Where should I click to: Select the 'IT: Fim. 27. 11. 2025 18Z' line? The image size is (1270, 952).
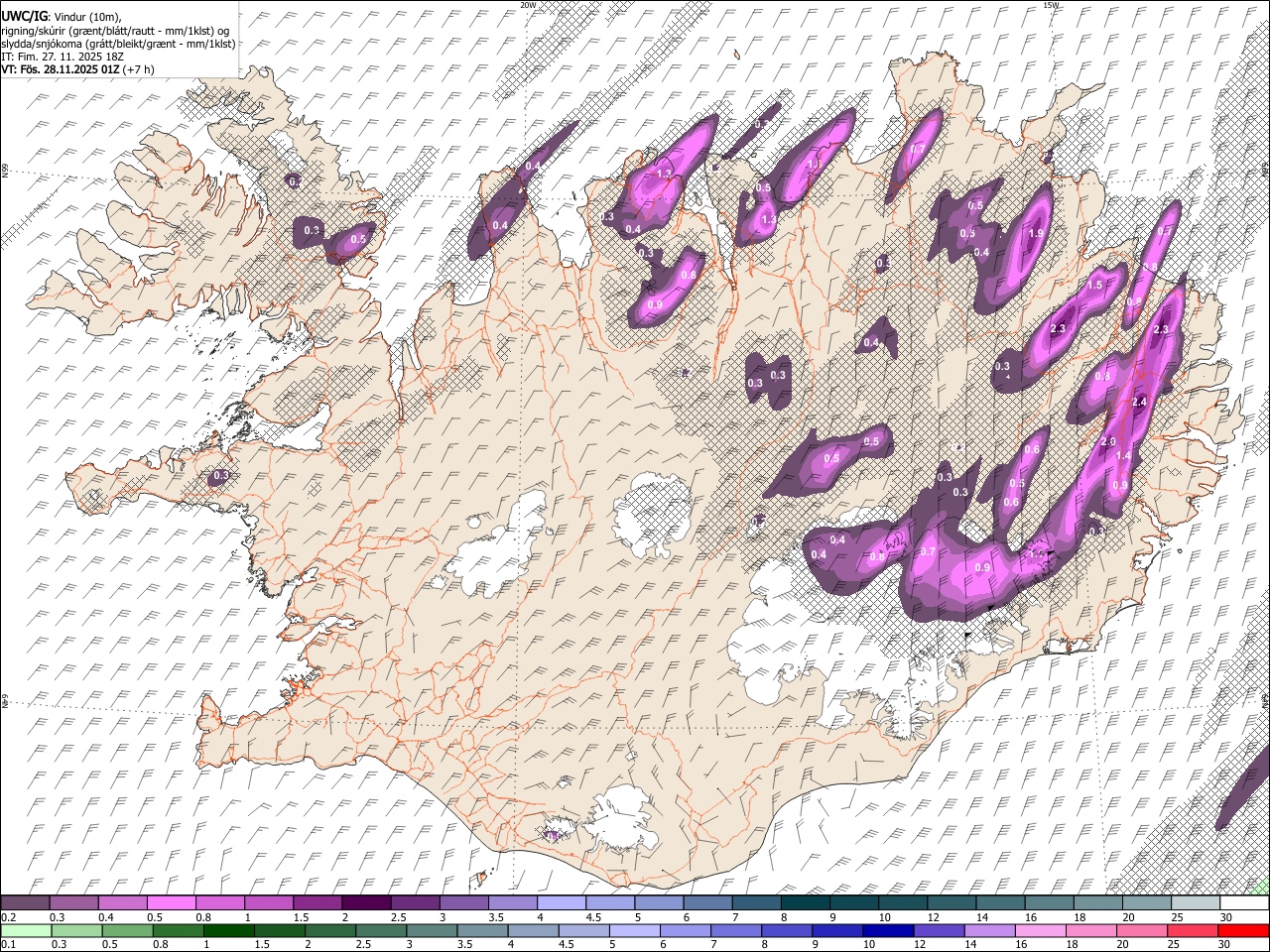[62, 57]
